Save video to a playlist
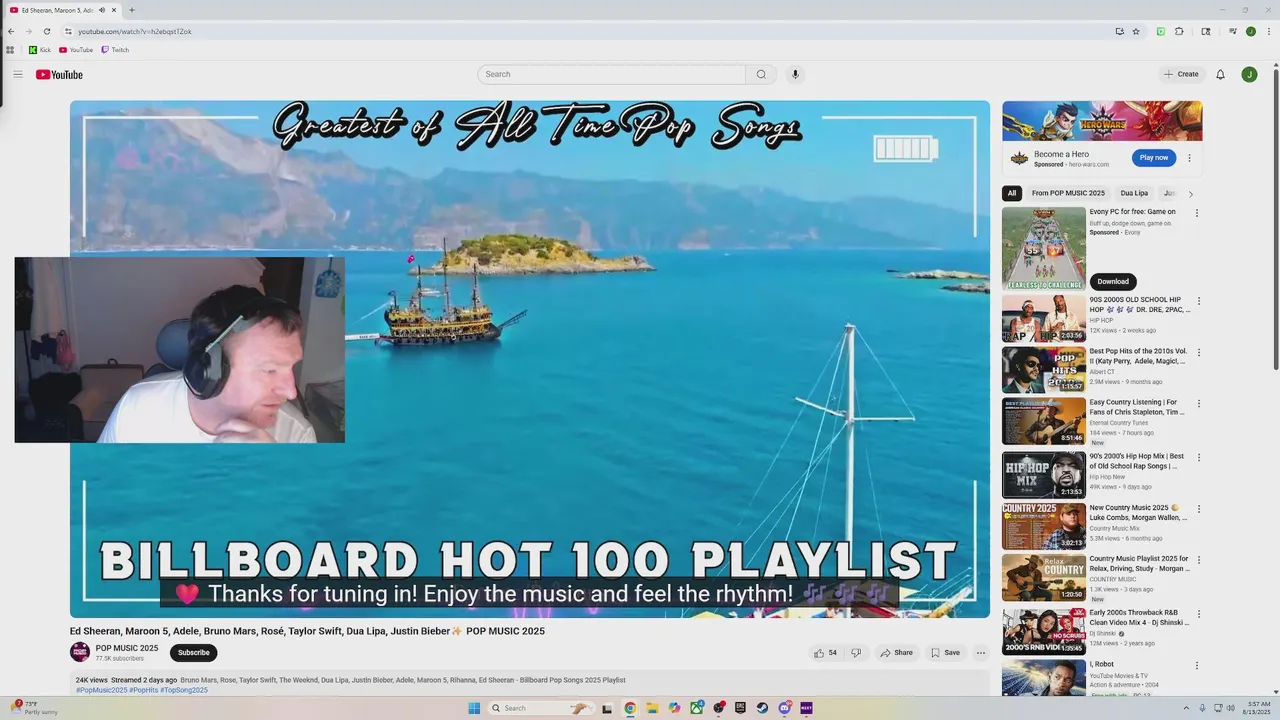 [x=945, y=653]
